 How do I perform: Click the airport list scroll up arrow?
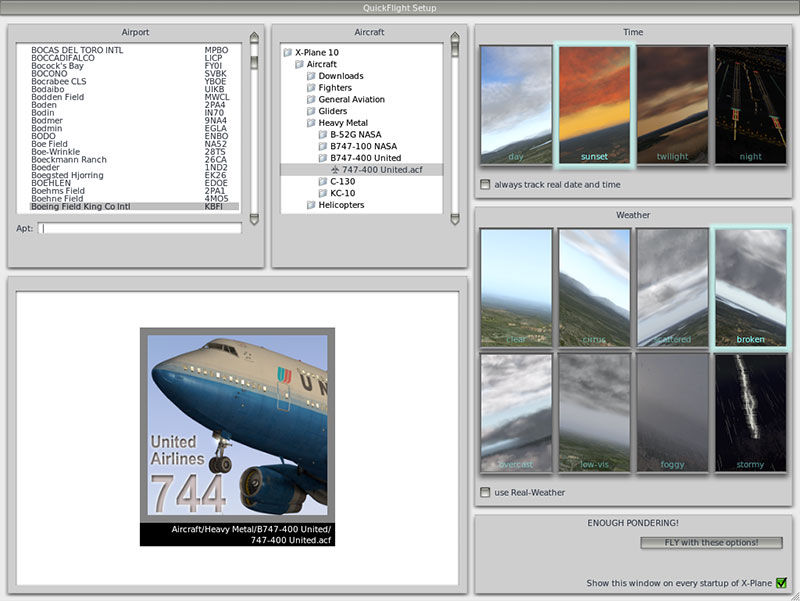point(254,38)
